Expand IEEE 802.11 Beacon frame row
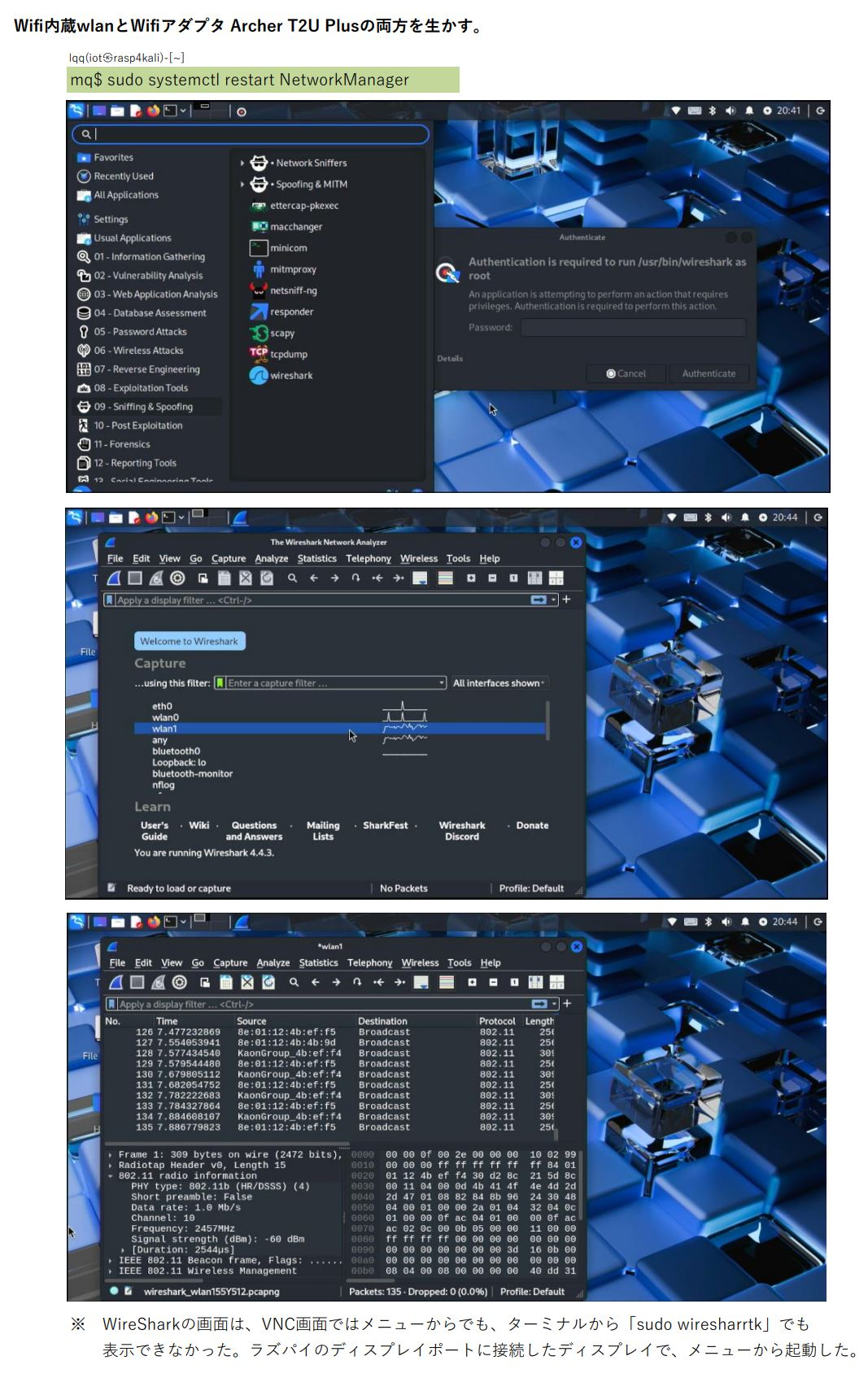The height and width of the screenshot is (1378, 868). coord(111,1260)
